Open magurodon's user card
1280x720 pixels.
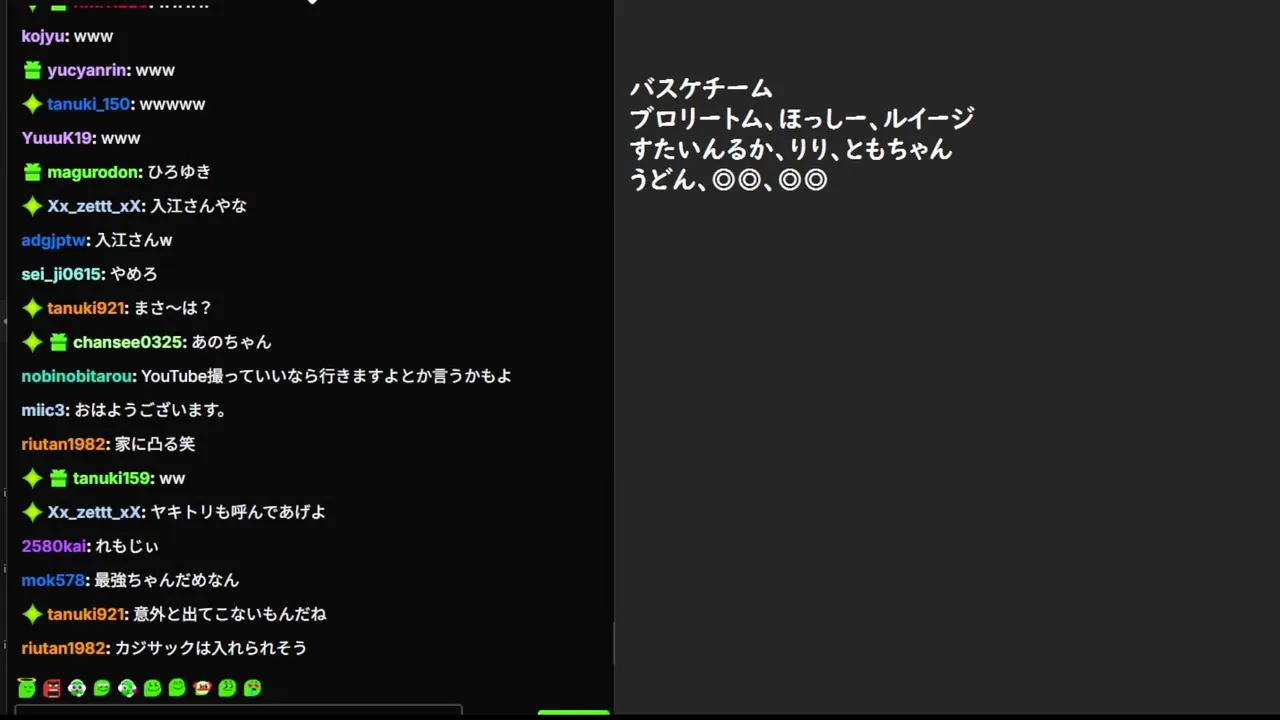coord(93,172)
